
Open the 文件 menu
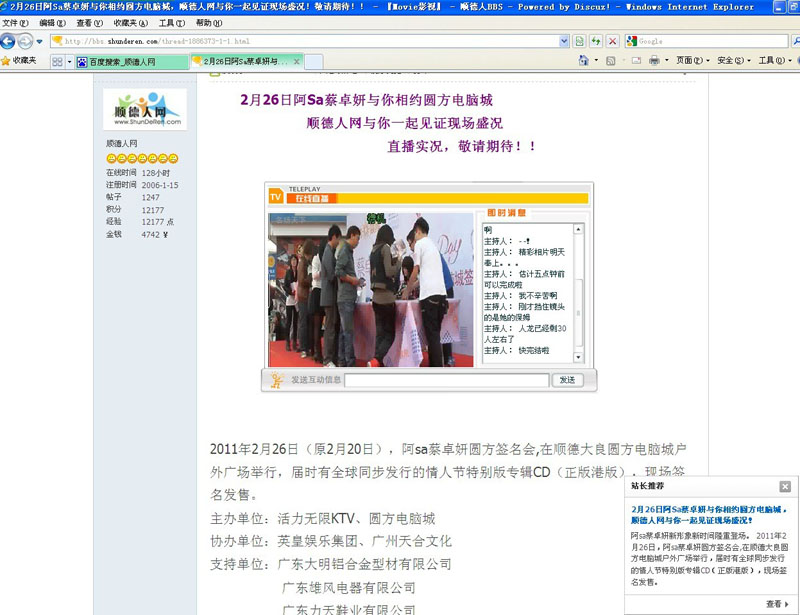pyautogui.click(x=15, y=23)
